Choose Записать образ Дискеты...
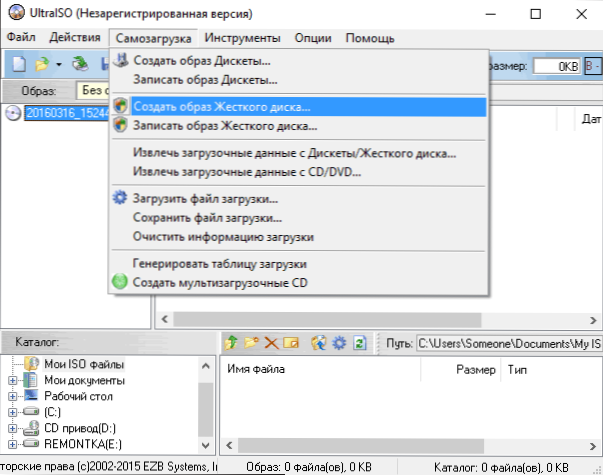This screenshot has width=603, height=475. tap(299, 80)
